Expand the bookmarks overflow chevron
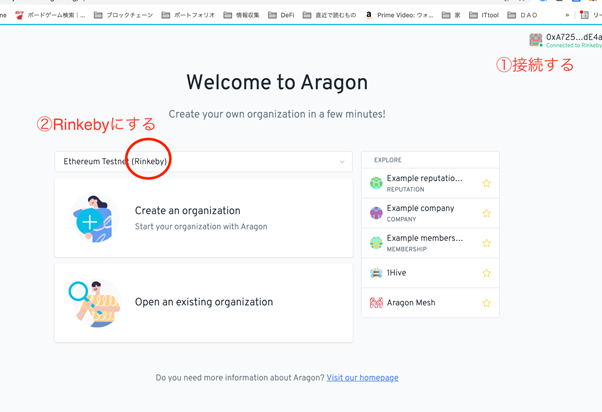The height and width of the screenshot is (412, 602). 567,15
